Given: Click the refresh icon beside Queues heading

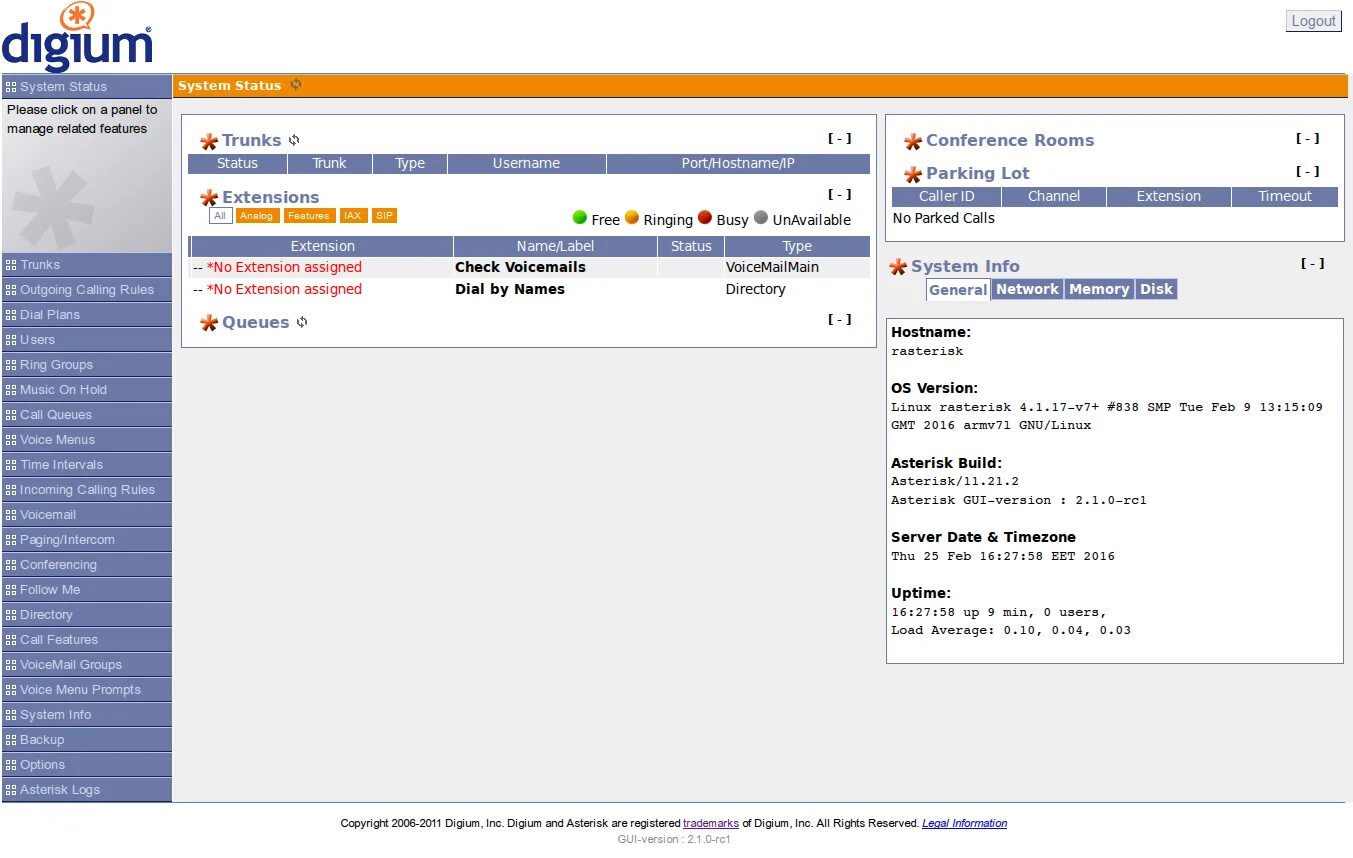Looking at the screenshot, I should tap(302, 322).
